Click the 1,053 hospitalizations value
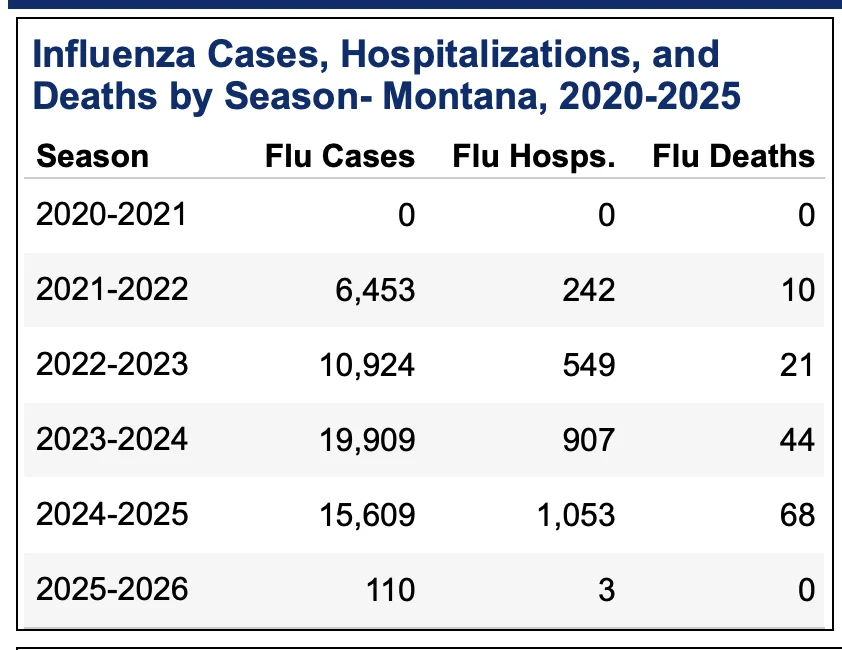 (576, 515)
